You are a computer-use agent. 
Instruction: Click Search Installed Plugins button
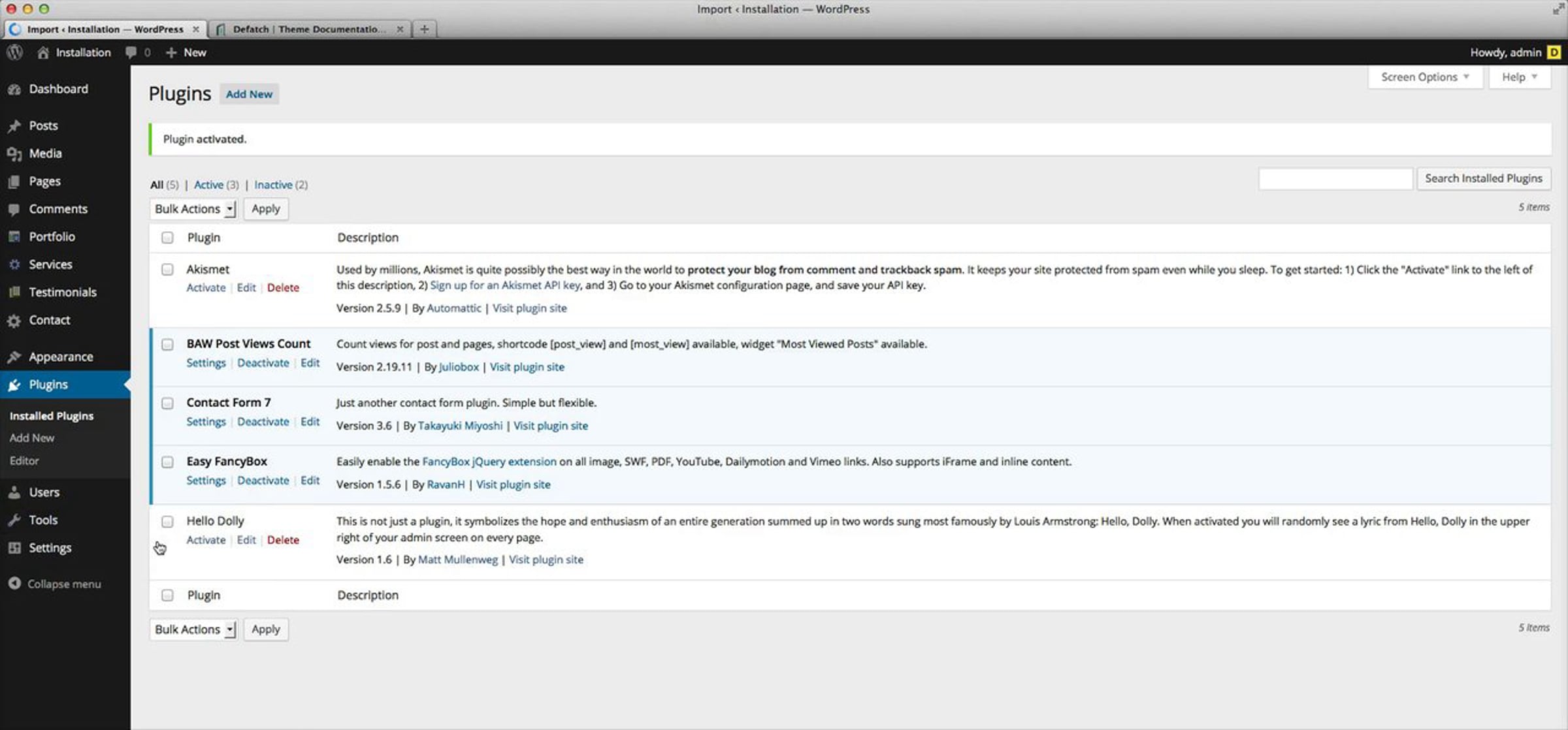click(1483, 178)
